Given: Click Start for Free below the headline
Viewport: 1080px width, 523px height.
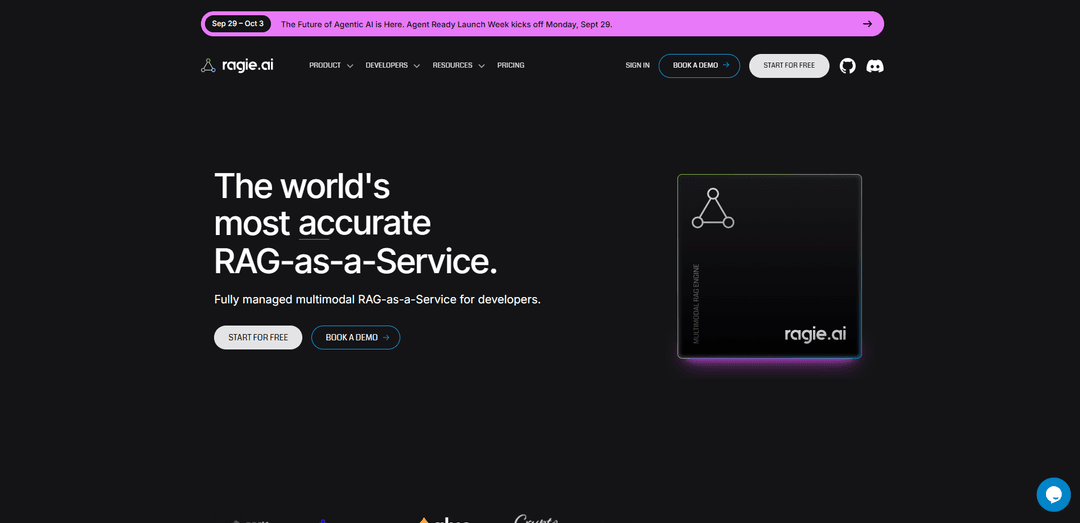Looking at the screenshot, I should point(258,338).
